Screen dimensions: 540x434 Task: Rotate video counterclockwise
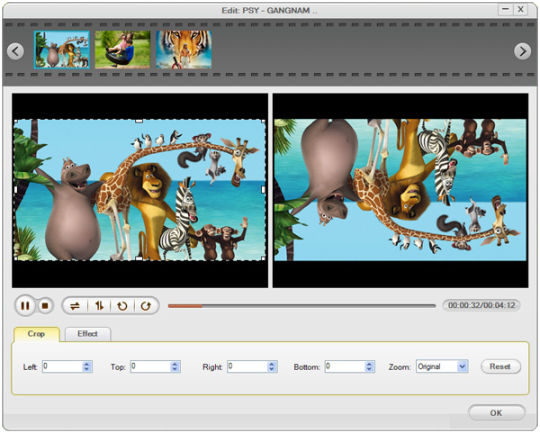tap(122, 306)
